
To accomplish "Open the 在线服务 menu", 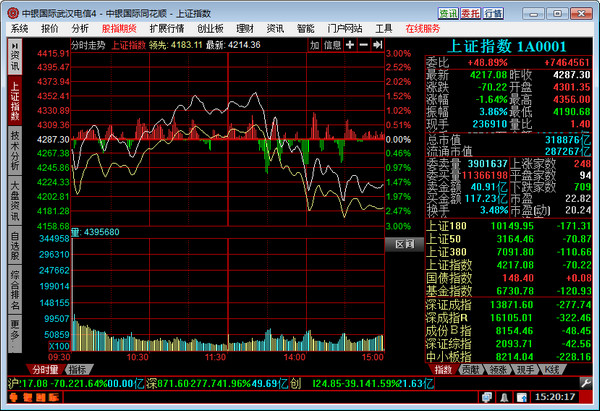I will pos(422,29).
